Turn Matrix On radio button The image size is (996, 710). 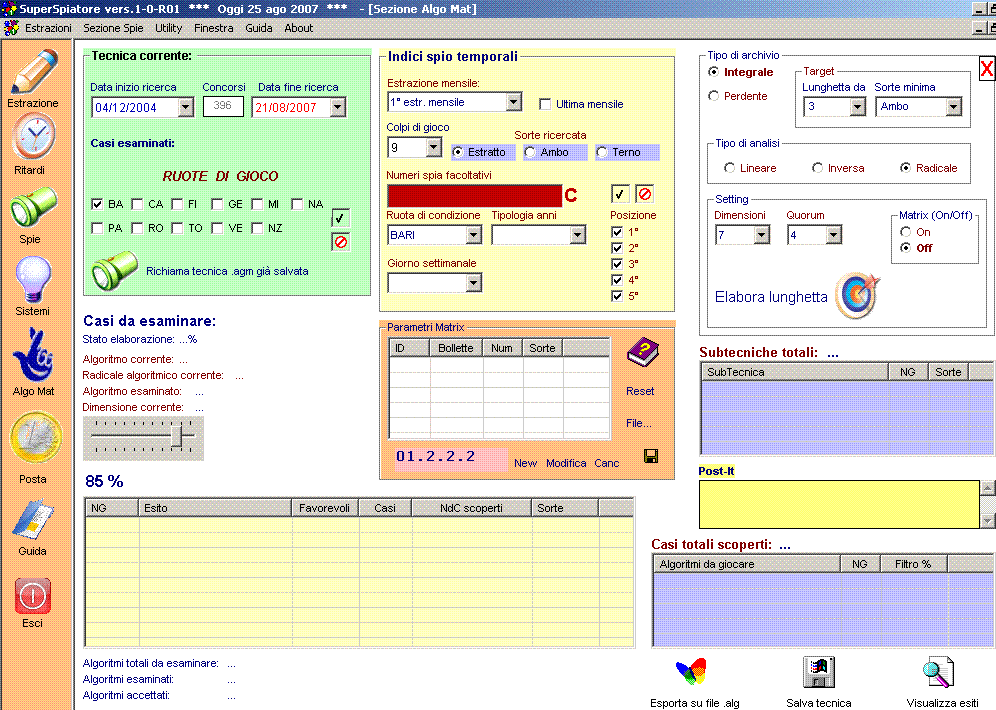pyautogui.click(x=906, y=232)
